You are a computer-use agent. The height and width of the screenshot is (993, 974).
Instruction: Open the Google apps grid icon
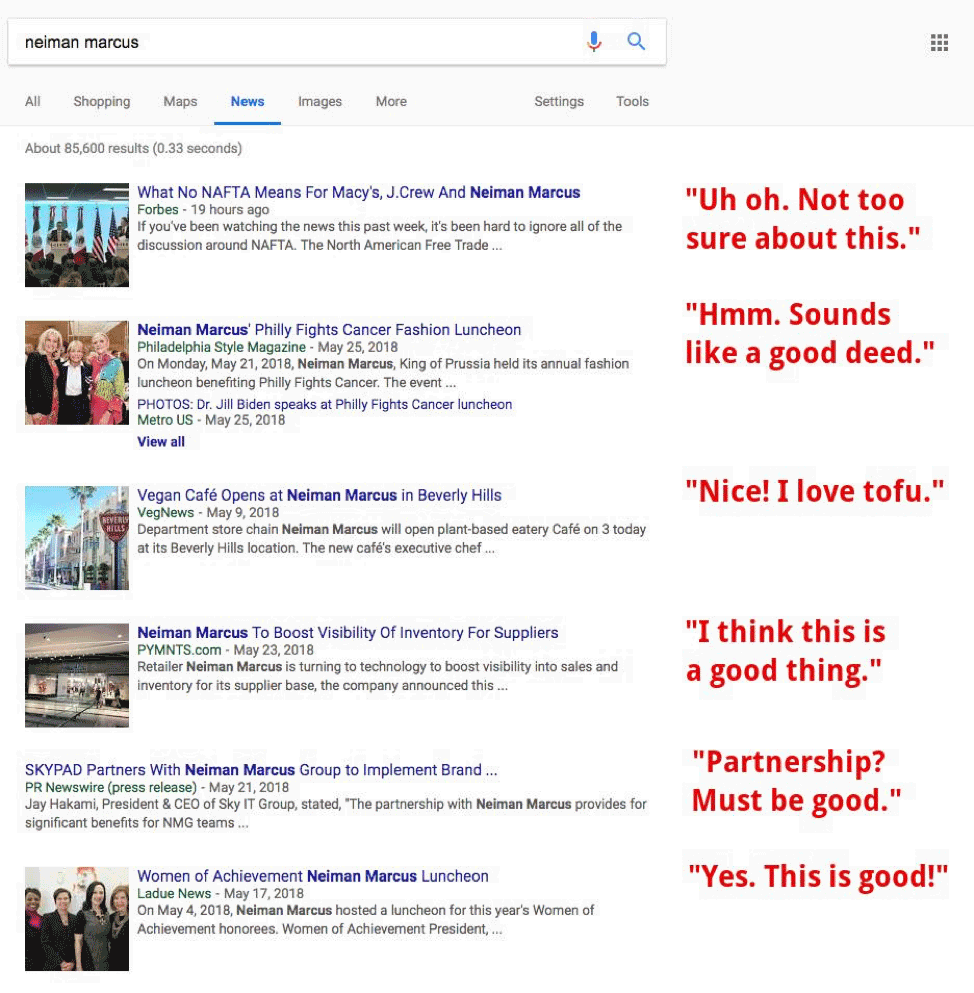pyautogui.click(x=939, y=42)
